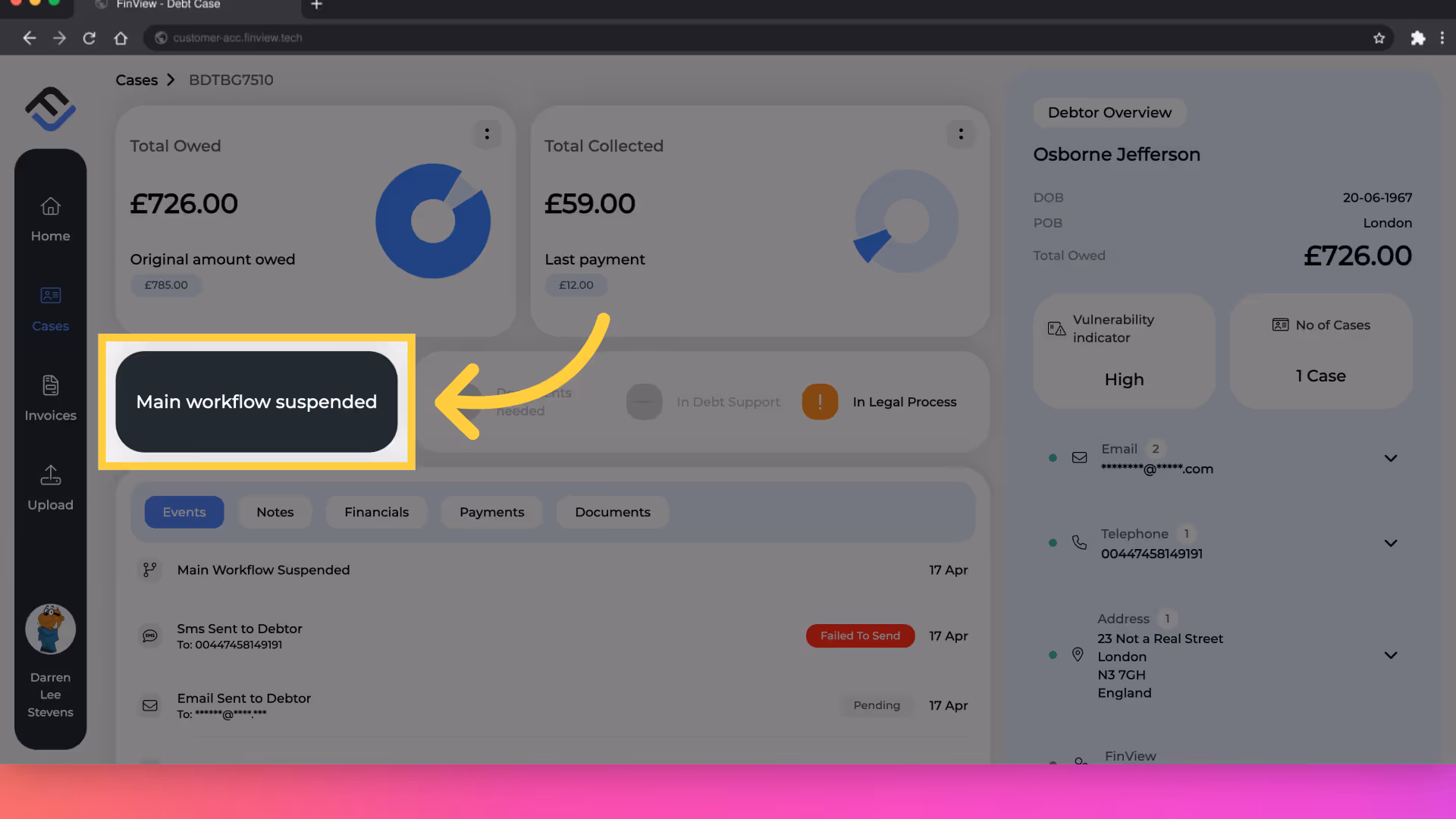1456x819 pixels.
Task: Click the FinView logo icon
Action: point(50,109)
